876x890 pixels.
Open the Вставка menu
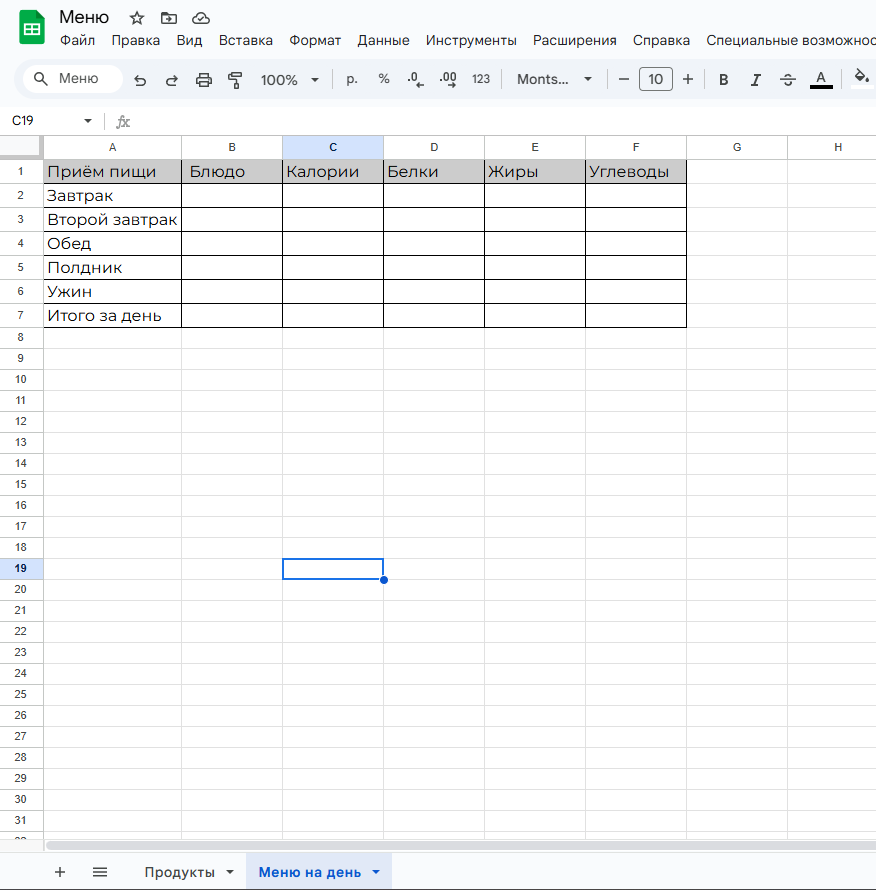coord(246,40)
